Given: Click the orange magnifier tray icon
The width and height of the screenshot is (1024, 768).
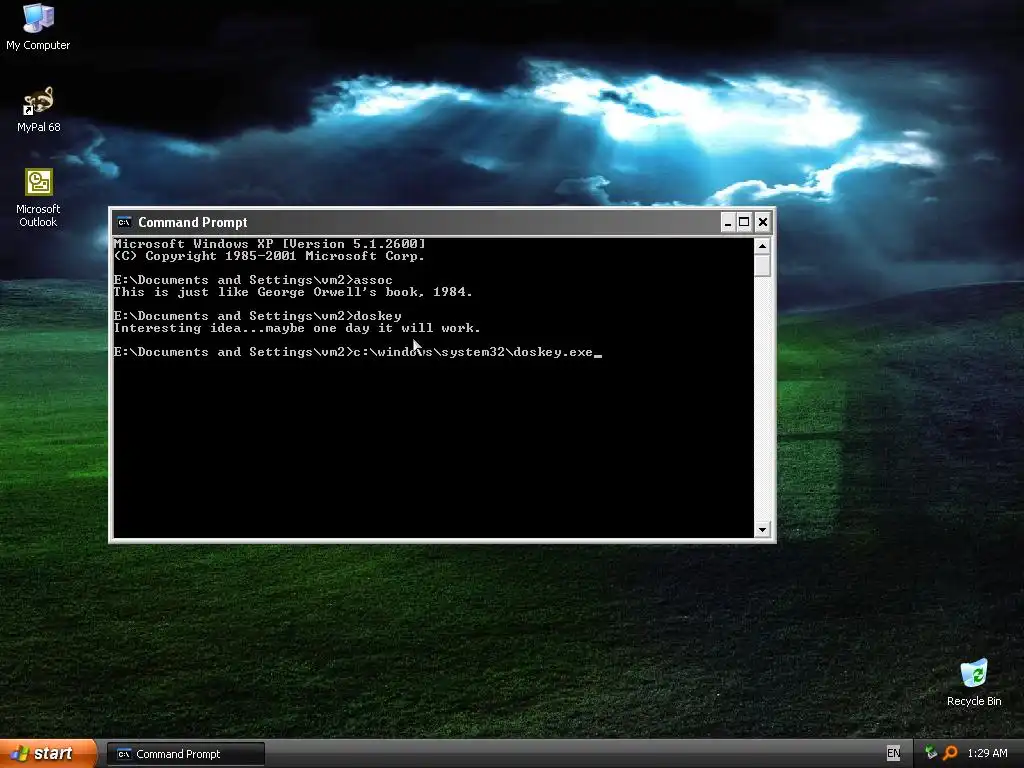Looking at the screenshot, I should tap(950, 753).
